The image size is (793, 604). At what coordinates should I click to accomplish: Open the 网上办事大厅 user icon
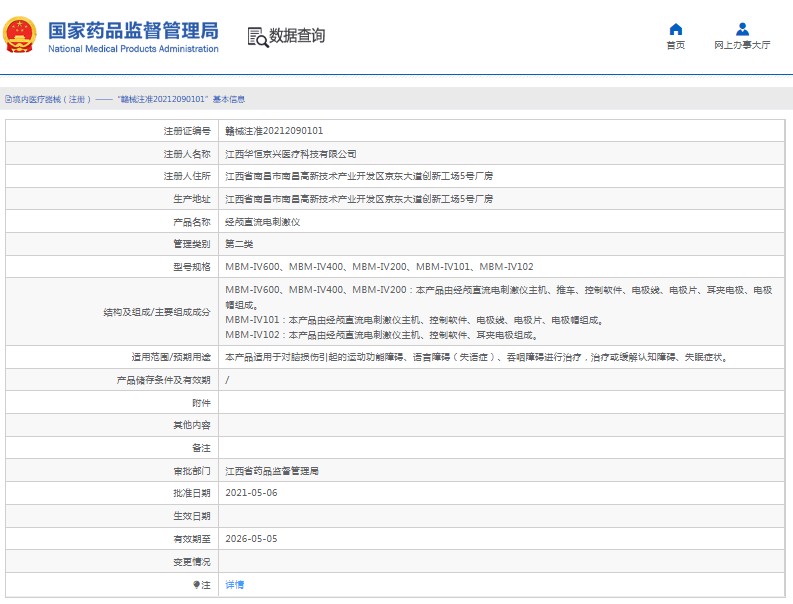coord(742,29)
